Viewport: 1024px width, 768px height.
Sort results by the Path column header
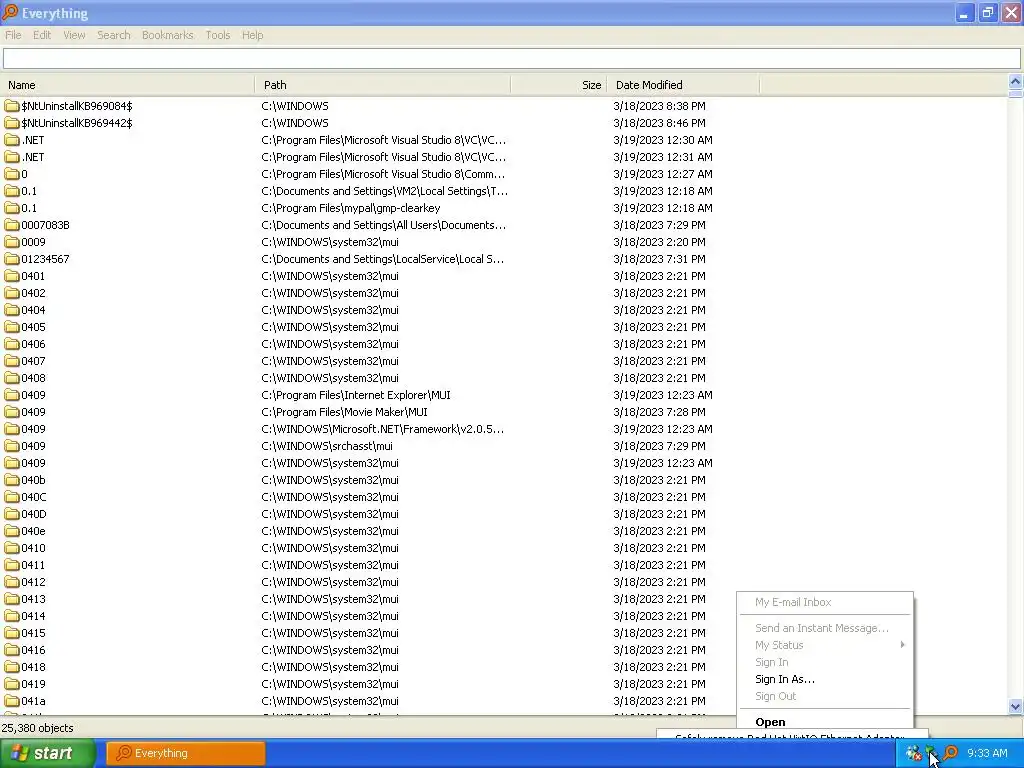[383, 85]
